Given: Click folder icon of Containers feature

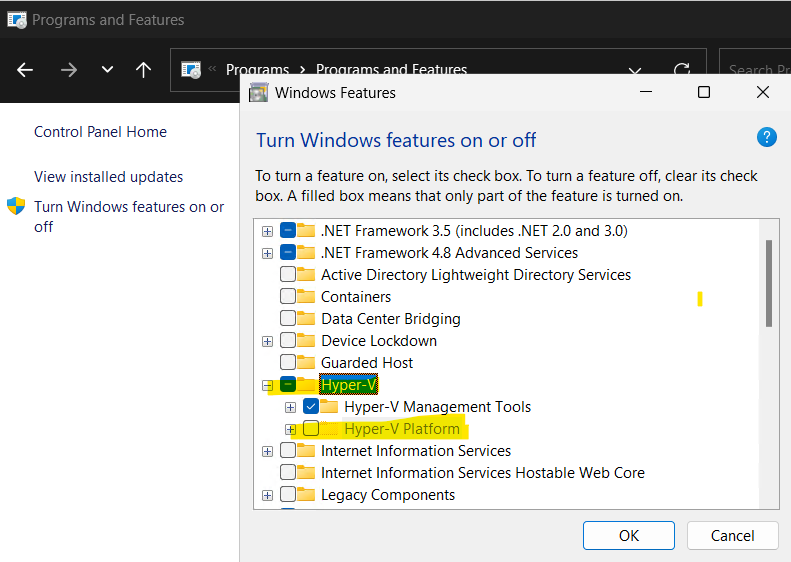Looking at the screenshot, I should [x=306, y=296].
